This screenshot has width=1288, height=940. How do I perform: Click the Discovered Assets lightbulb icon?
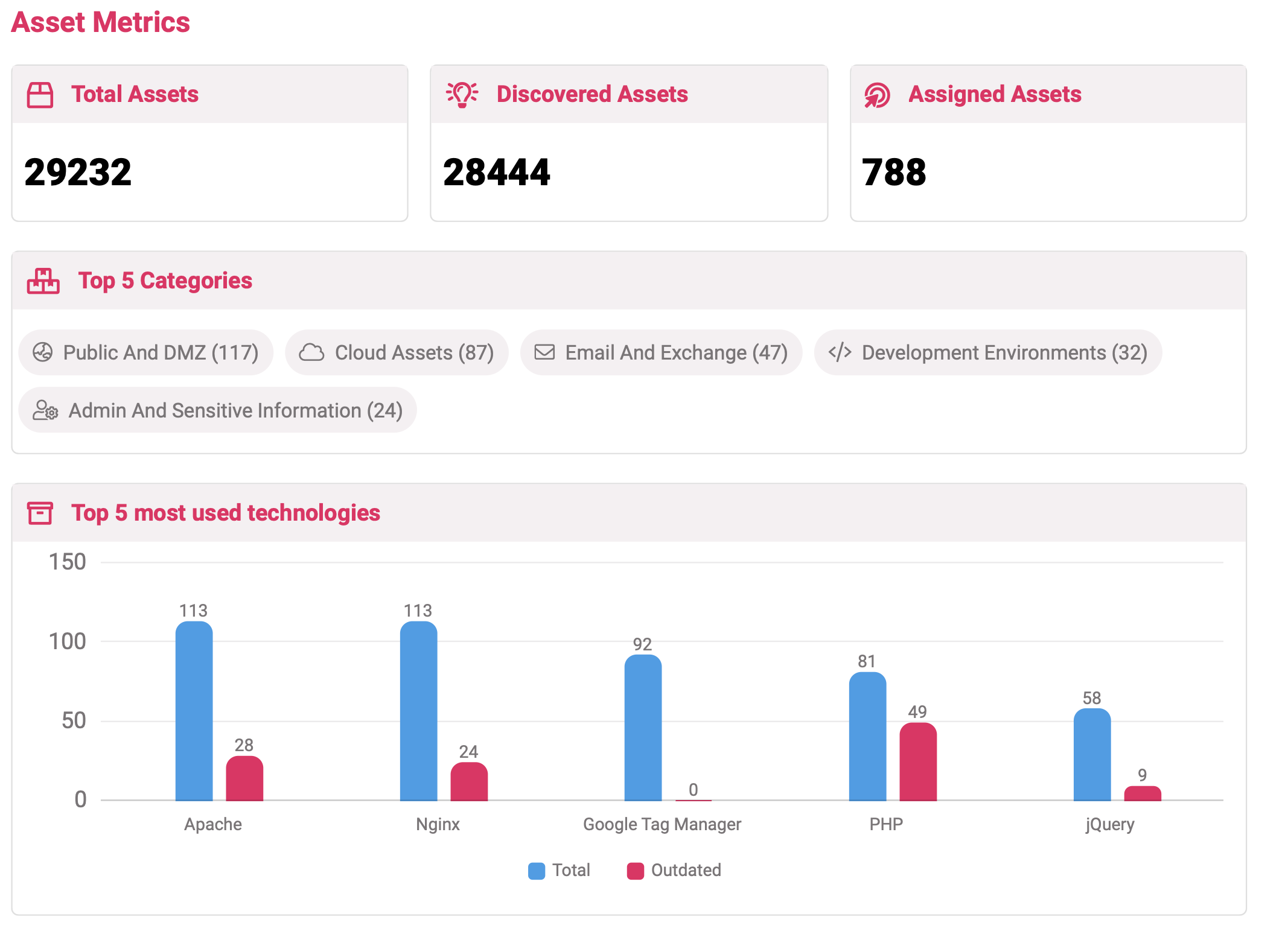coord(462,95)
